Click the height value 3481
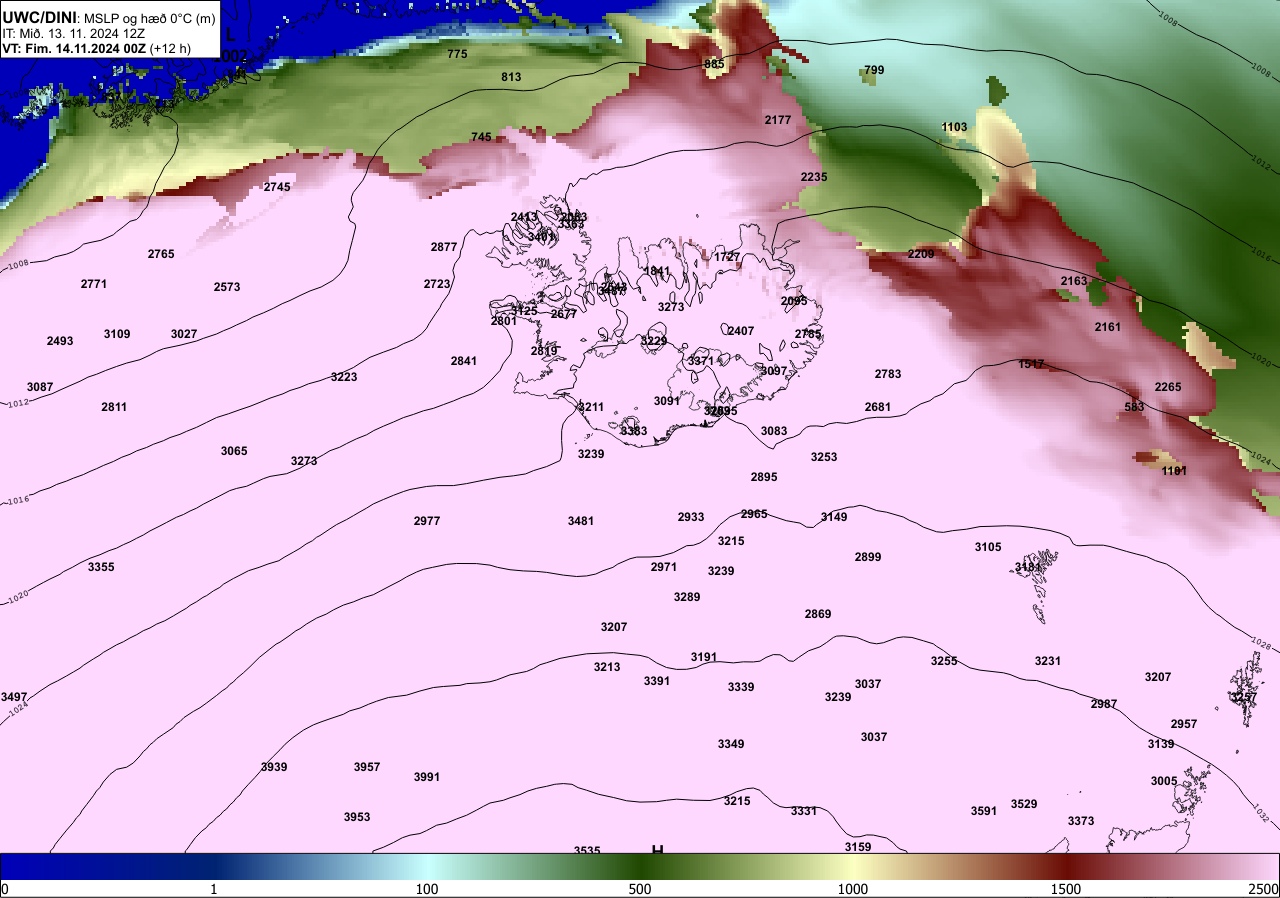1280x898 pixels. coord(581,521)
